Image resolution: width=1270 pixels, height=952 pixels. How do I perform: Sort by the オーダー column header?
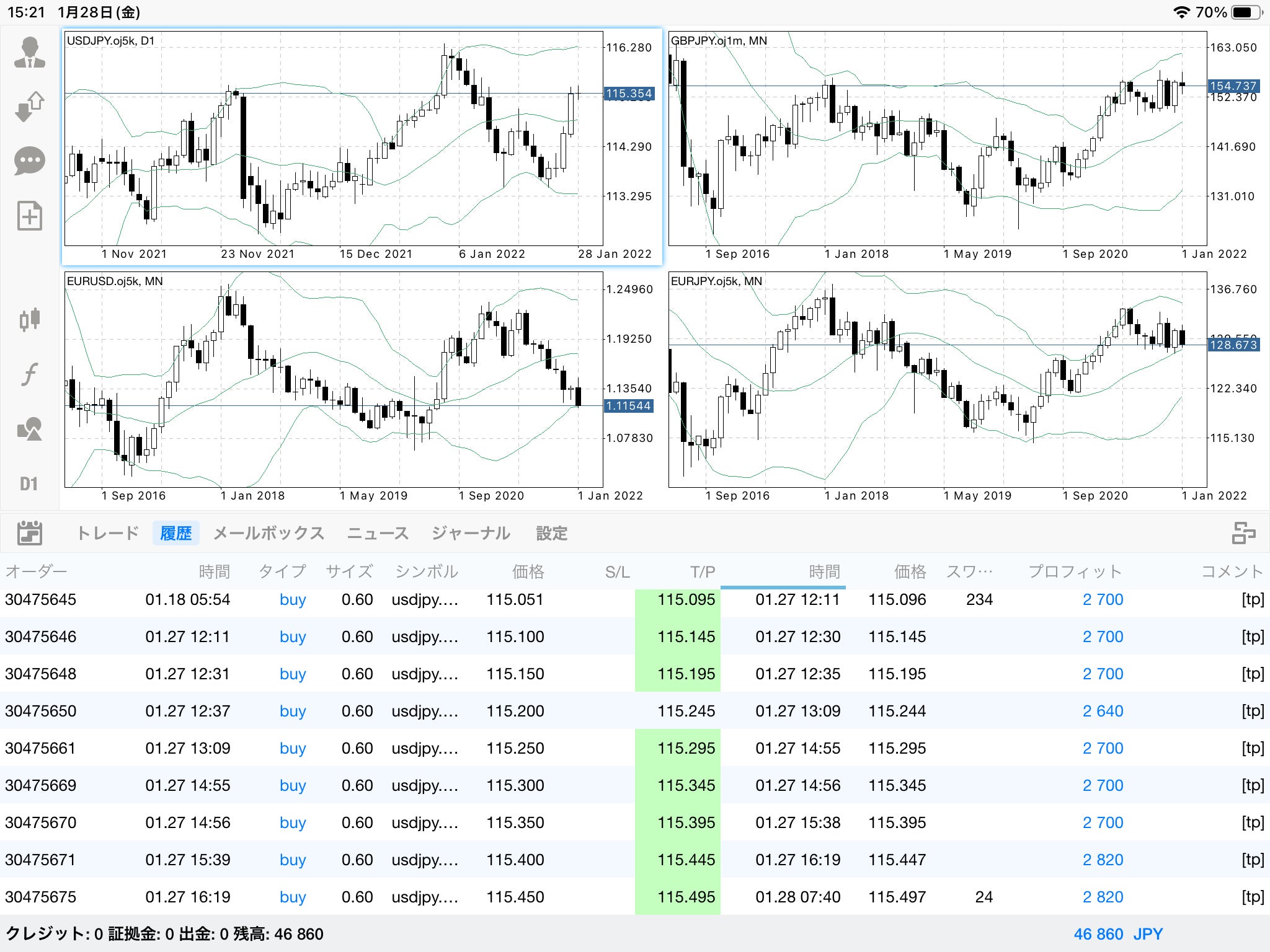tap(36, 571)
